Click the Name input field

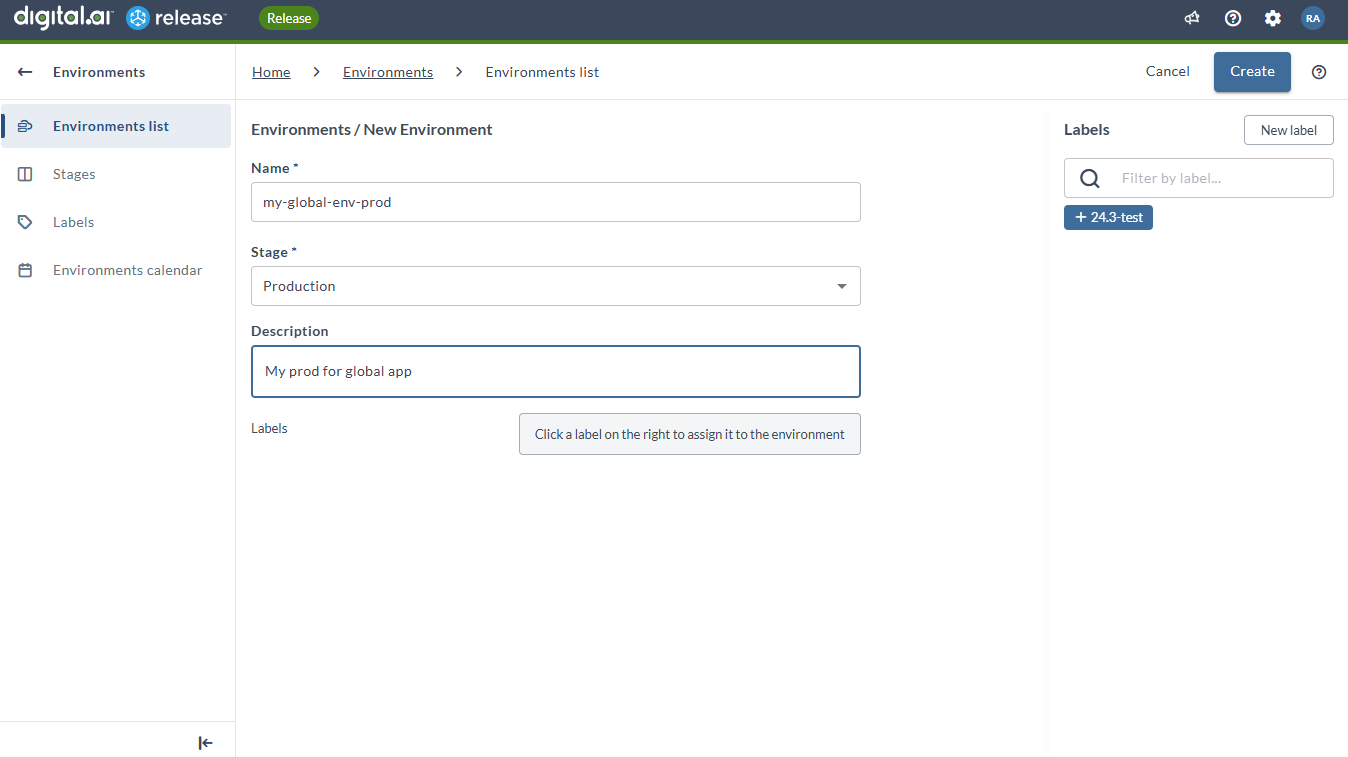[555, 202]
